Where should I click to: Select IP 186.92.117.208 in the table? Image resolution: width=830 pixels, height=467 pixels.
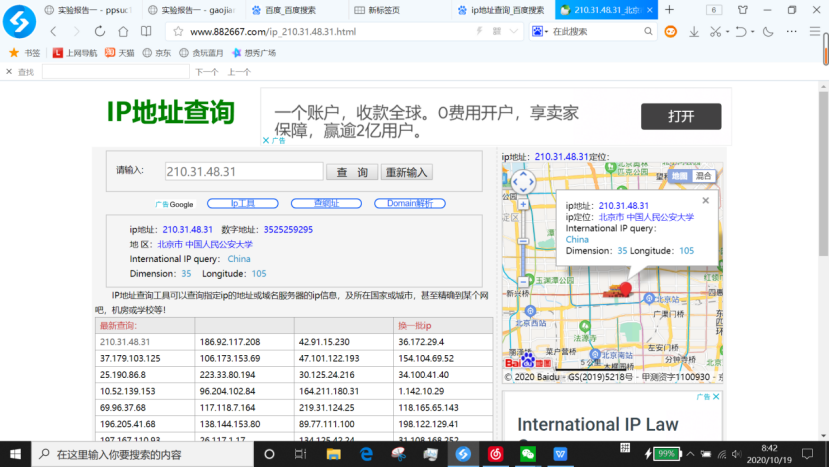[x=230, y=342]
